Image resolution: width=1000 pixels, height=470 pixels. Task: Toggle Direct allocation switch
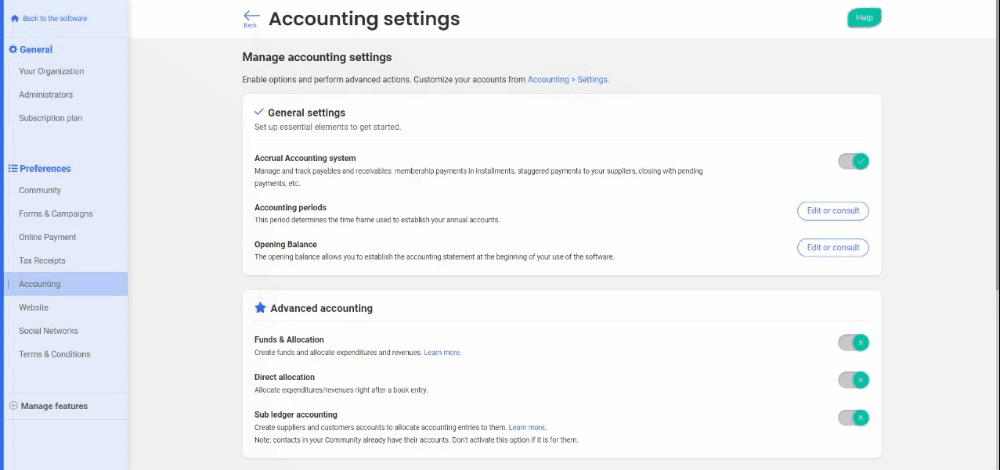(x=853, y=380)
